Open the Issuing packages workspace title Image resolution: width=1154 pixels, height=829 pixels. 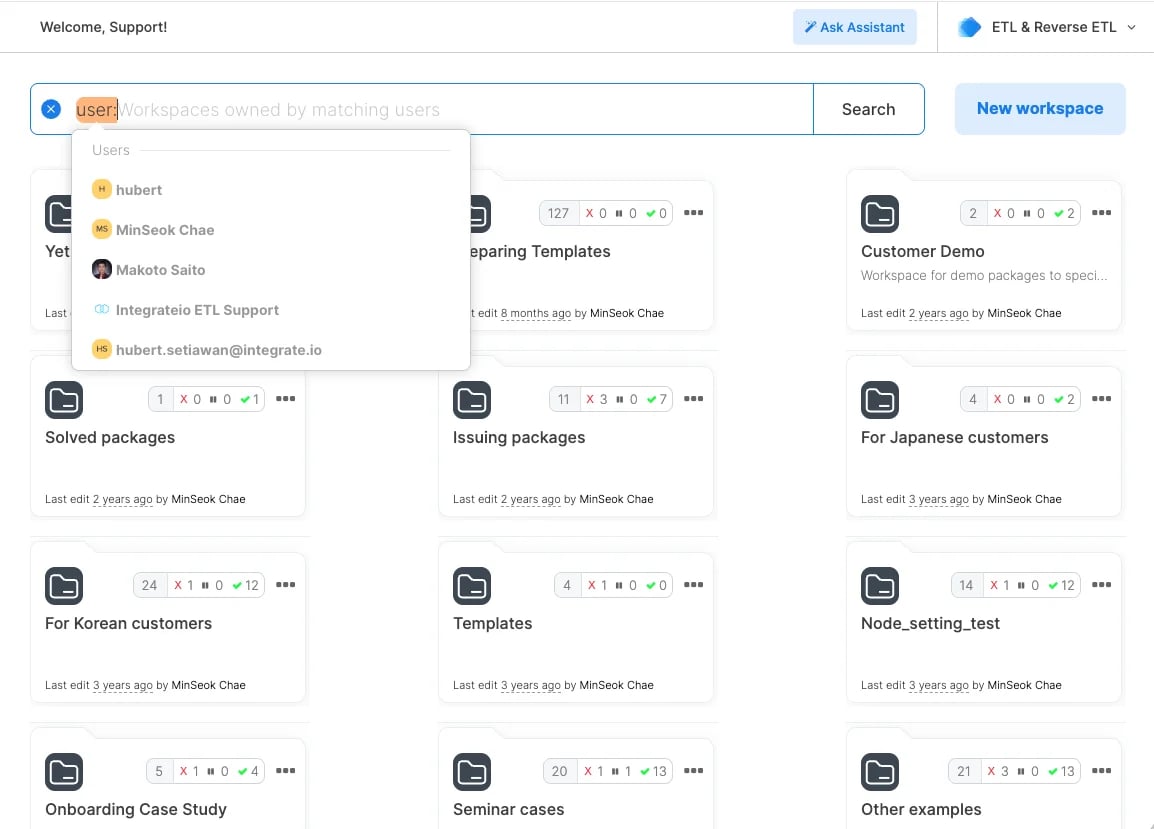point(519,437)
